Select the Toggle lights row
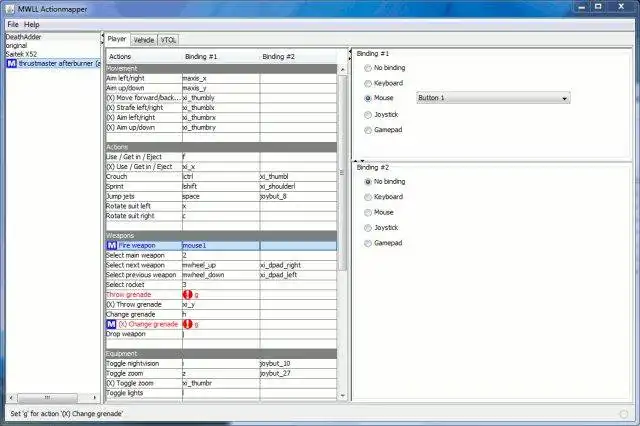Screen dimensions: 640x426 [221, 393]
